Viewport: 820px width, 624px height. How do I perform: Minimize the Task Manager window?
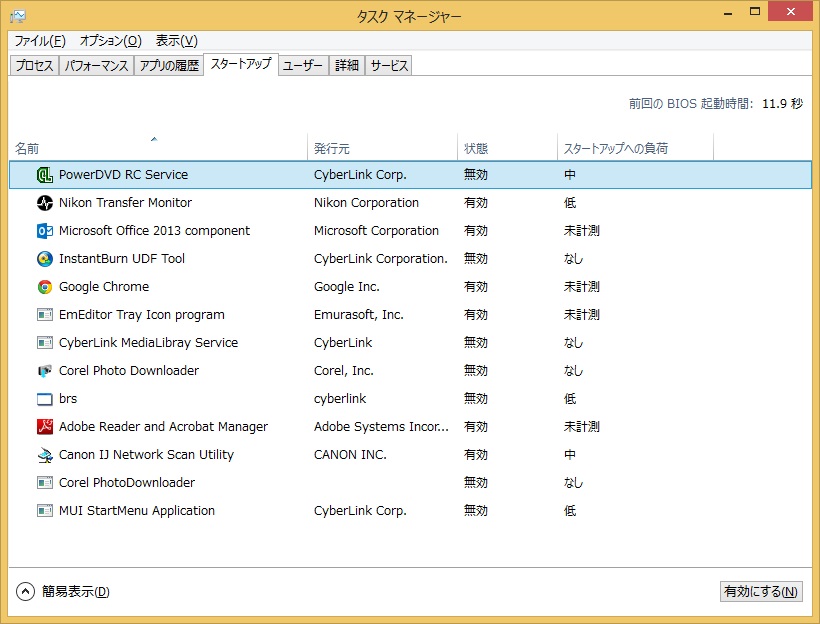tap(727, 13)
